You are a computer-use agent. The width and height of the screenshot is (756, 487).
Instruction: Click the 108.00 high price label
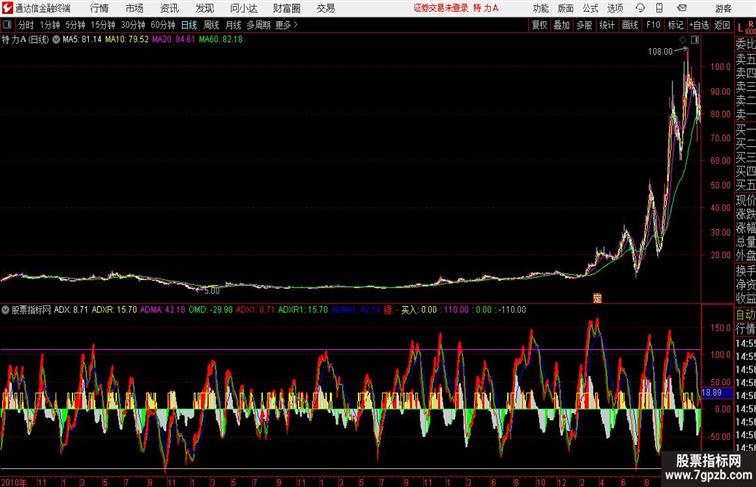(660, 52)
